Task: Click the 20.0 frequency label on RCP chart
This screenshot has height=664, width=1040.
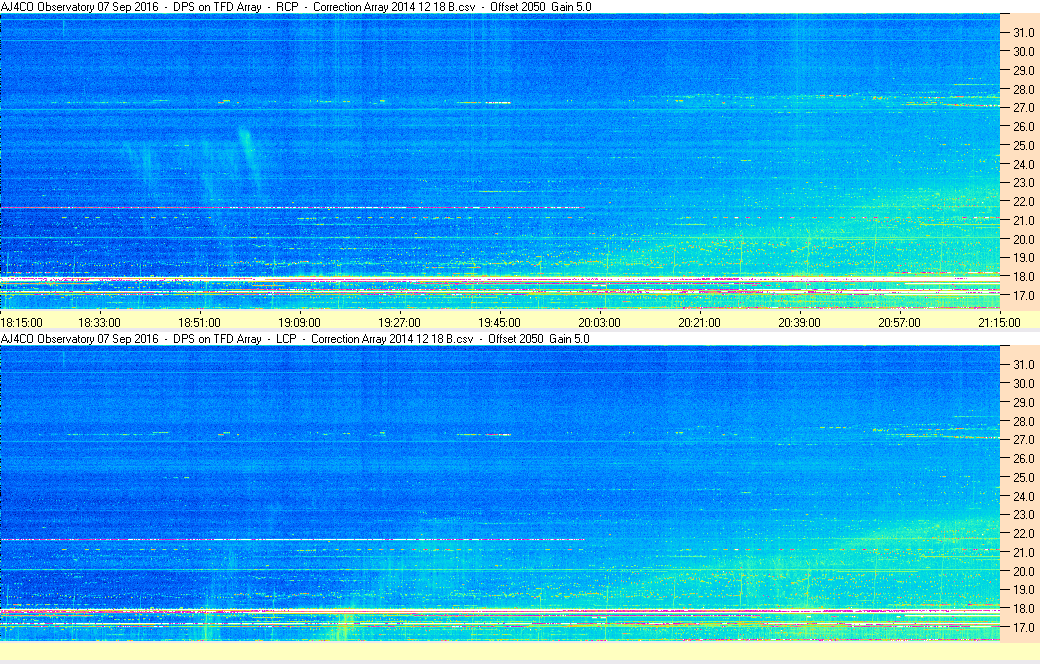Action: 1023,239
